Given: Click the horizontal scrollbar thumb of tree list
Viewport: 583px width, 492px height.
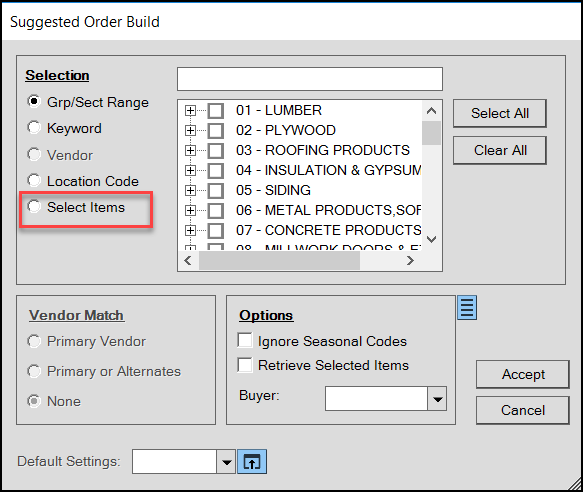Looking at the screenshot, I should click(x=279, y=261).
